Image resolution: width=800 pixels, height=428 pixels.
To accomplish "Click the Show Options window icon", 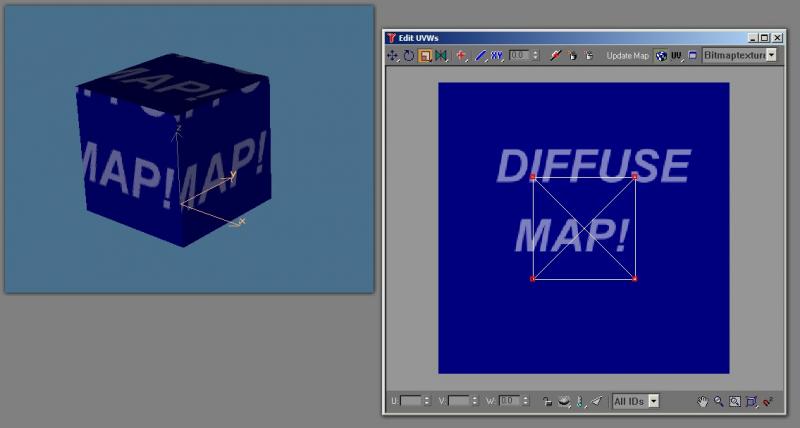I will click(x=692, y=56).
